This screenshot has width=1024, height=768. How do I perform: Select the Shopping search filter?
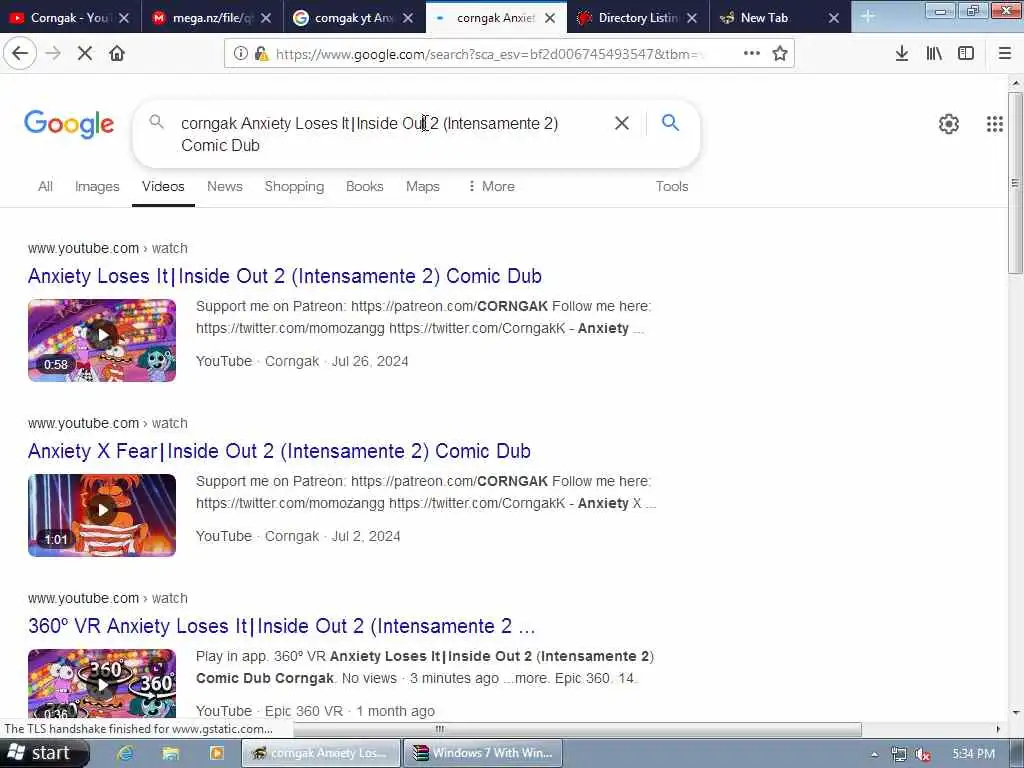(294, 186)
